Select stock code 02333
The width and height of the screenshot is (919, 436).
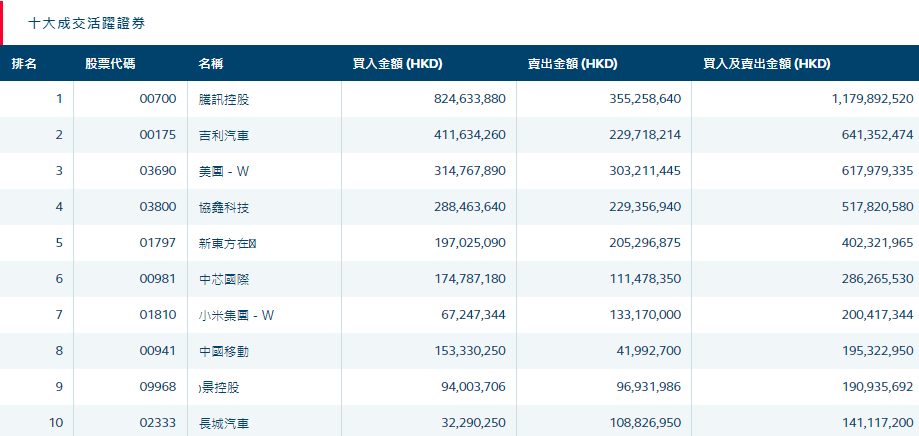158,423
